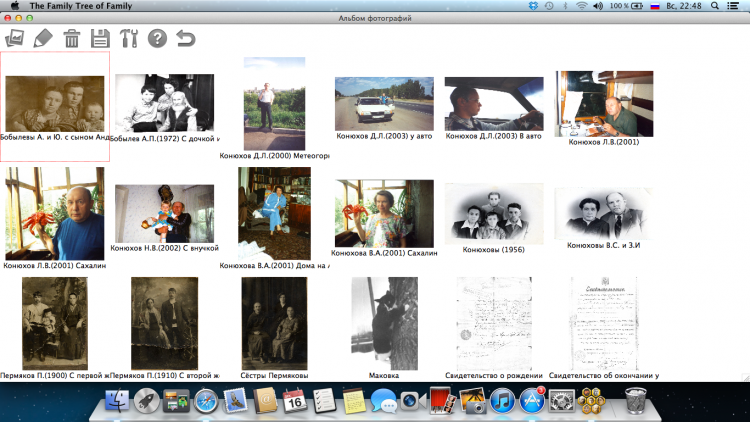Open The Family Tree of Family menu
Viewport: 750px width, 422px height.
coord(81,6)
